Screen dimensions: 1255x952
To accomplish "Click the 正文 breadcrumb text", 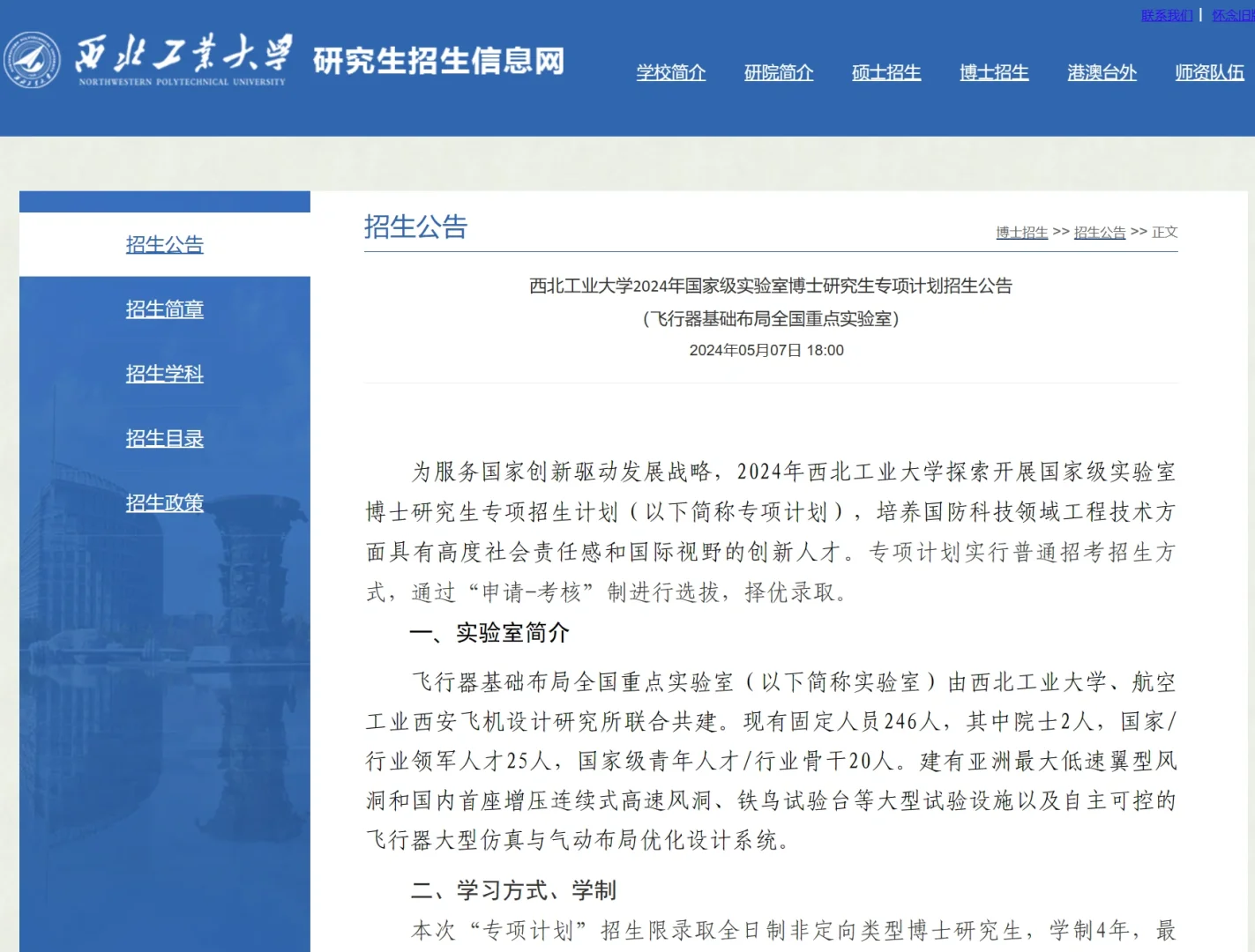I will click(1165, 232).
